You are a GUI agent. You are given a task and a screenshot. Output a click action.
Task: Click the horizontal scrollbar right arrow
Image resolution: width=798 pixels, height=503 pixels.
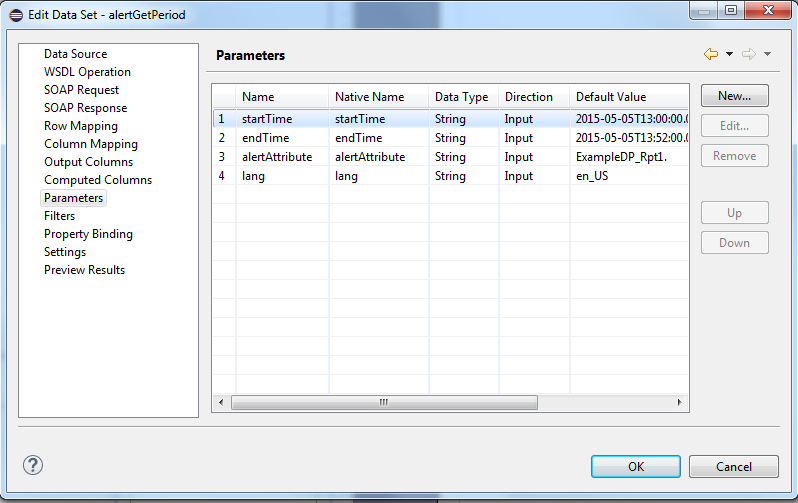tap(680, 402)
